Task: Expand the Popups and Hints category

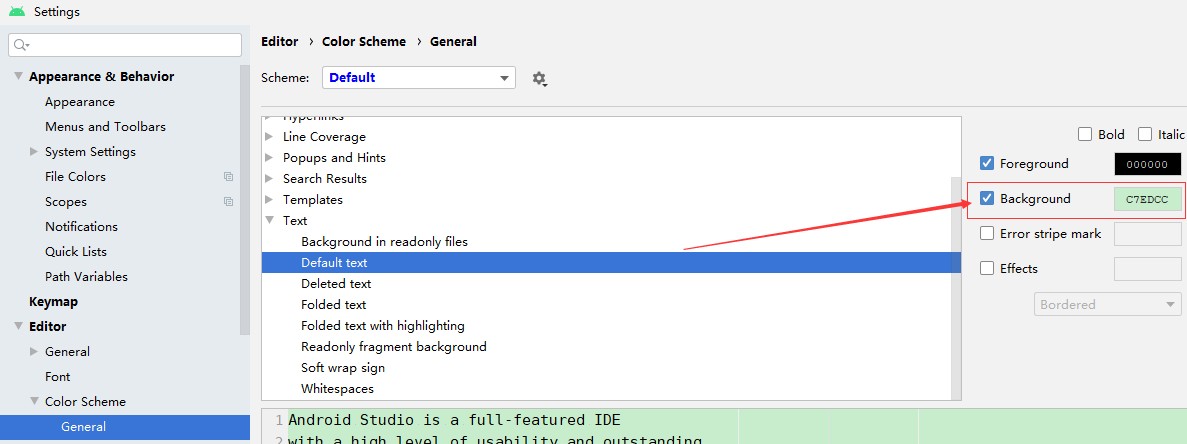Action: point(269,158)
